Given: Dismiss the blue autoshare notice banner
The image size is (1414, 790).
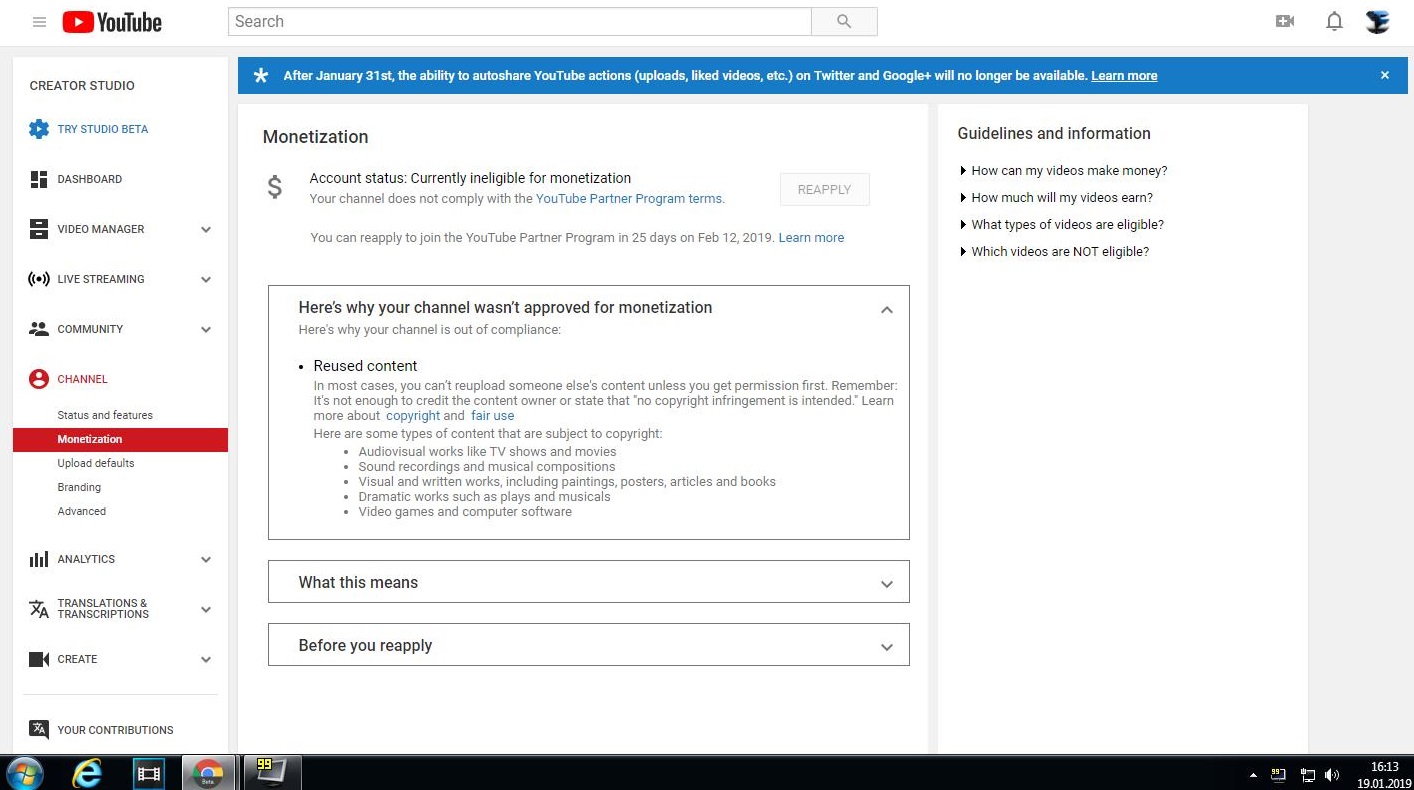Looking at the screenshot, I should (1385, 75).
